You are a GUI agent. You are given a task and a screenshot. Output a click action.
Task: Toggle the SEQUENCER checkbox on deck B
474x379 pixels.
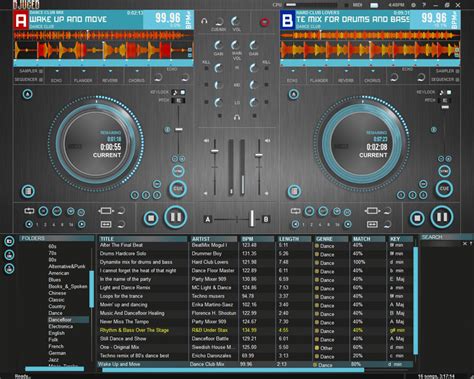pyautogui.click(x=458, y=80)
